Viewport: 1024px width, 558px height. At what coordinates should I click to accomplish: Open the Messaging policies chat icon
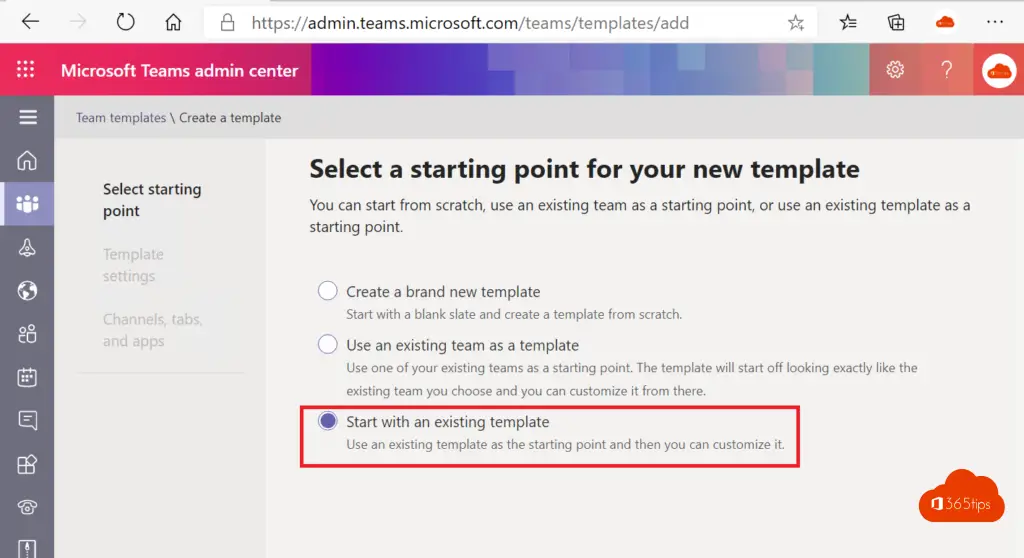pyautogui.click(x=27, y=420)
